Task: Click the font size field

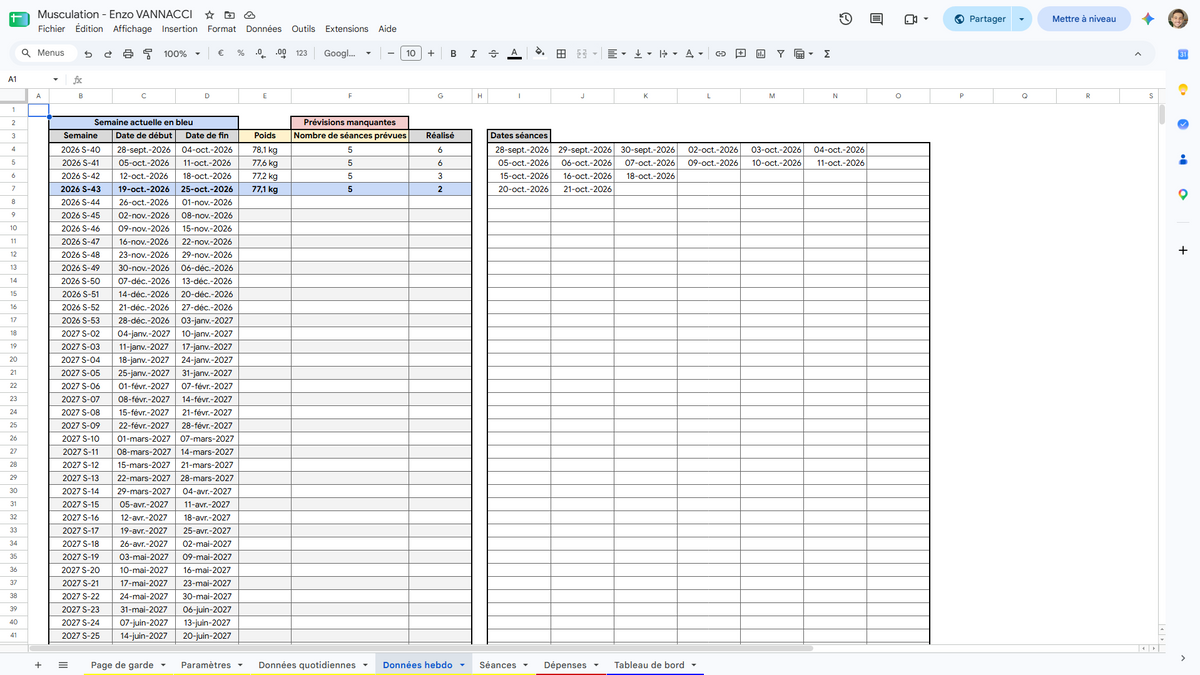Action: click(410, 54)
